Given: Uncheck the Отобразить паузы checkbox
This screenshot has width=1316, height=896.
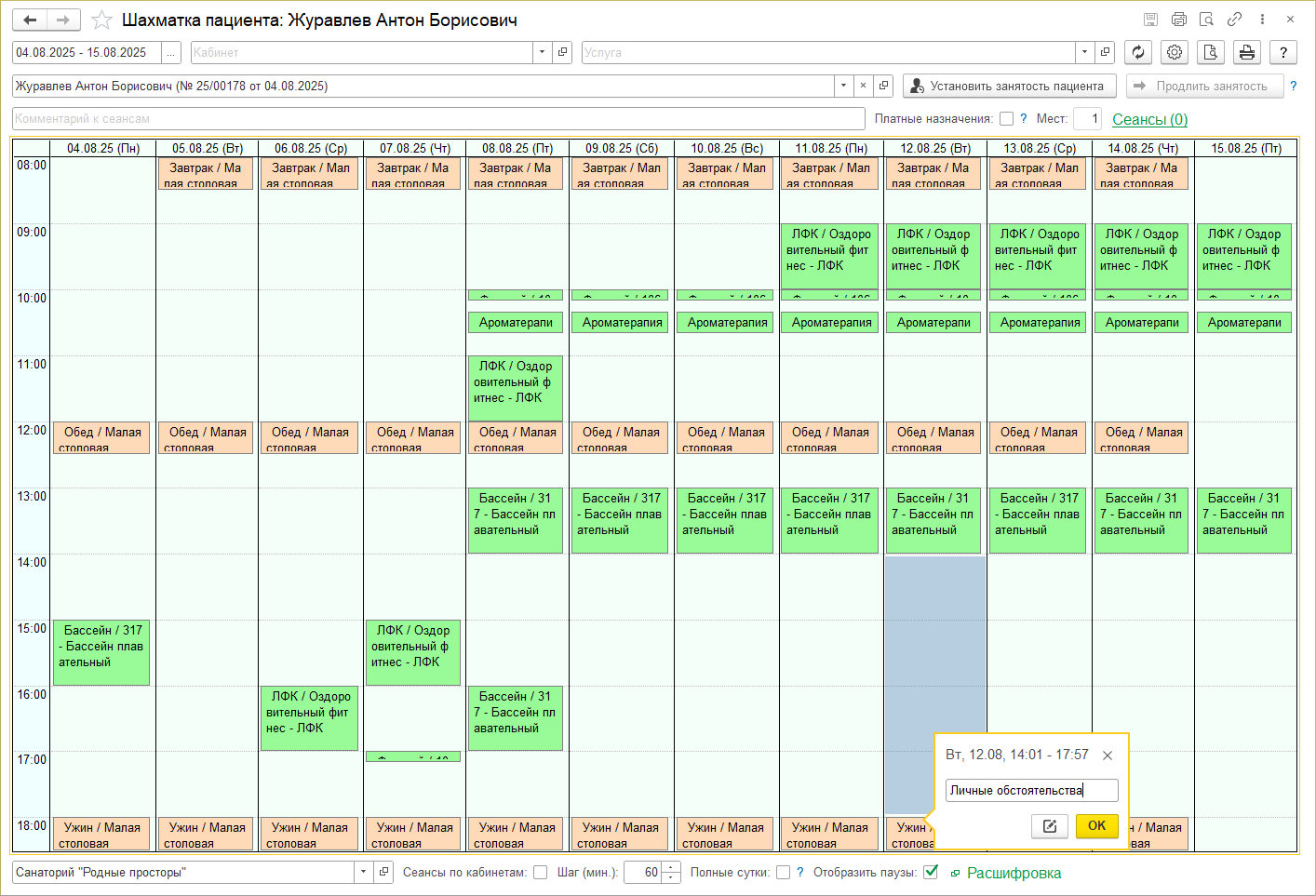Looking at the screenshot, I should 931,872.
